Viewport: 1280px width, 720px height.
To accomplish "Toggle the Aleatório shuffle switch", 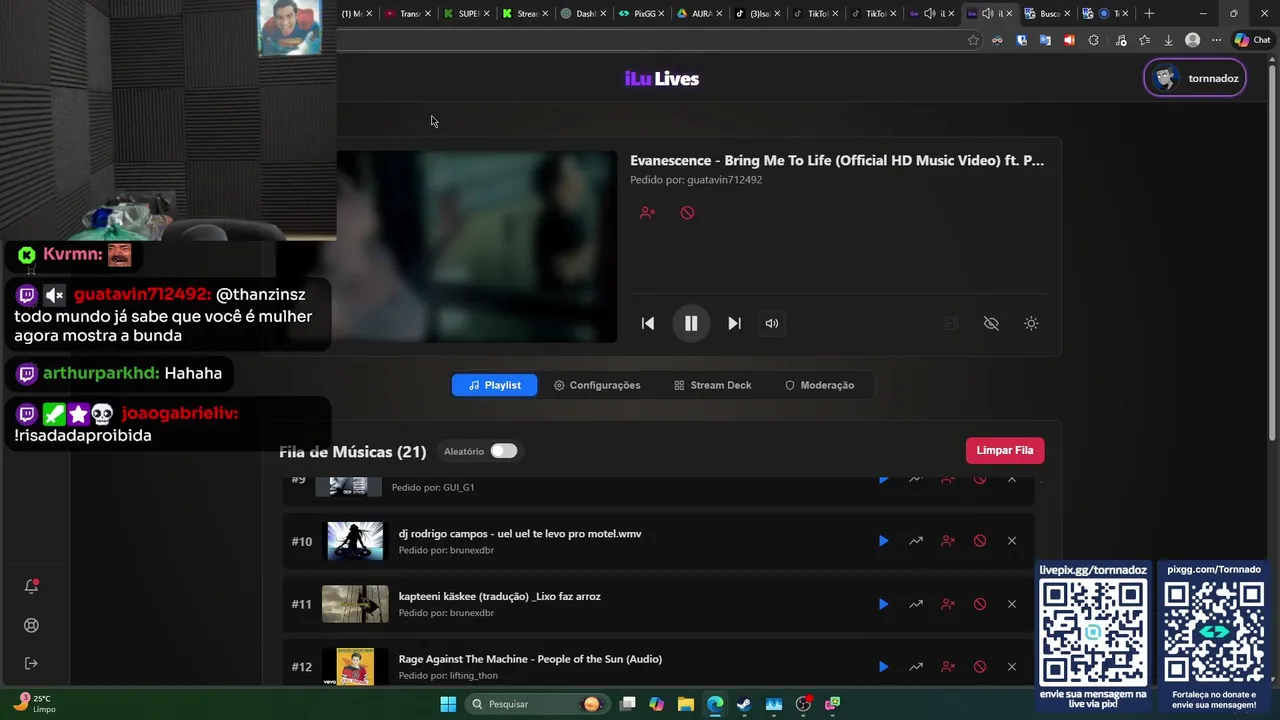I will 503,451.
